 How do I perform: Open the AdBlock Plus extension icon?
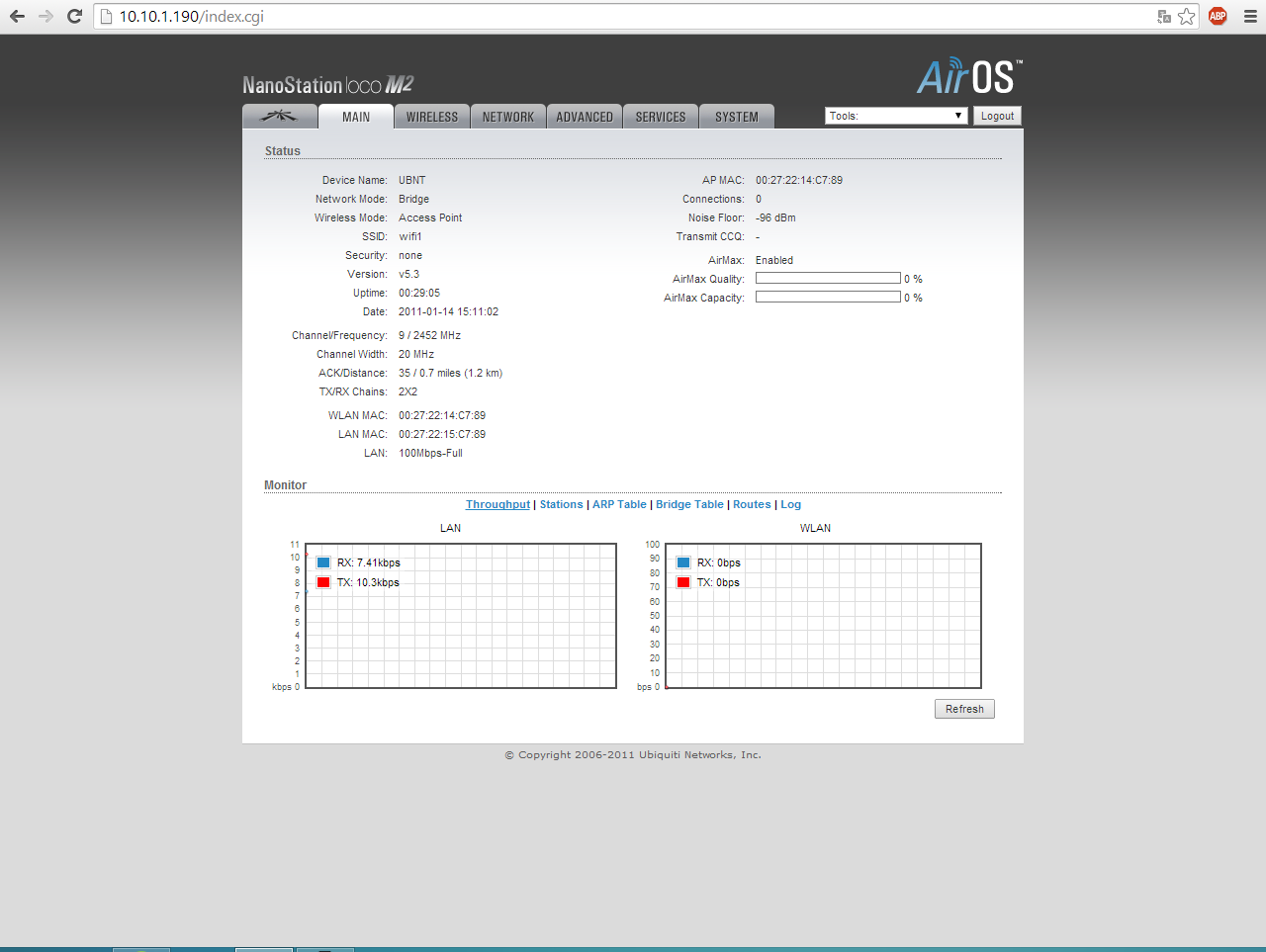coord(1218,16)
